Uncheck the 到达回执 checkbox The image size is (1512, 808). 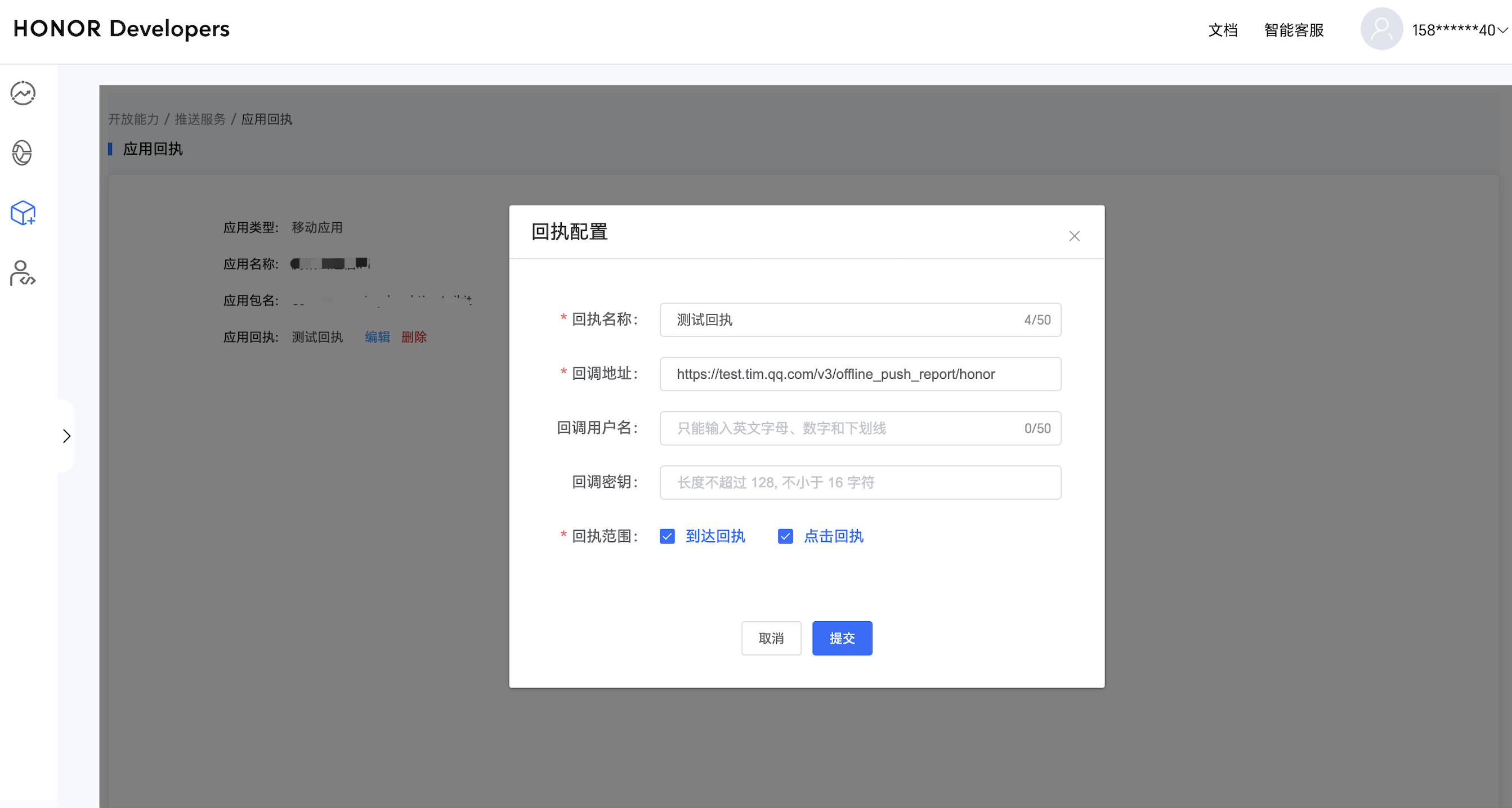(667, 536)
